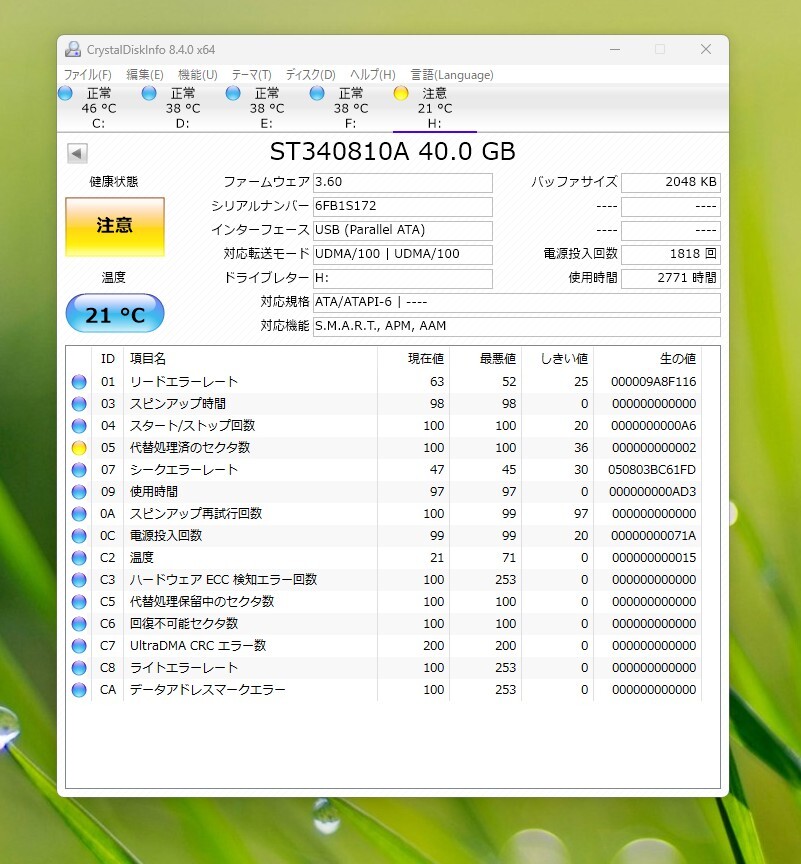Open the 機能(U) menu
Image resolution: width=801 pixels, height=864 pixels.
pyautogui.click(x=198, y=74)
